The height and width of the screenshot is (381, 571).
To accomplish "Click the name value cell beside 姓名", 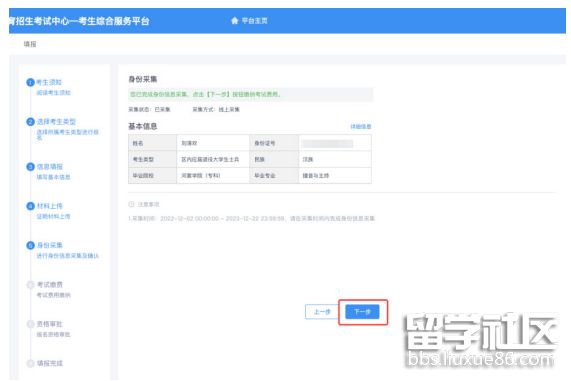I will (213, 143).
